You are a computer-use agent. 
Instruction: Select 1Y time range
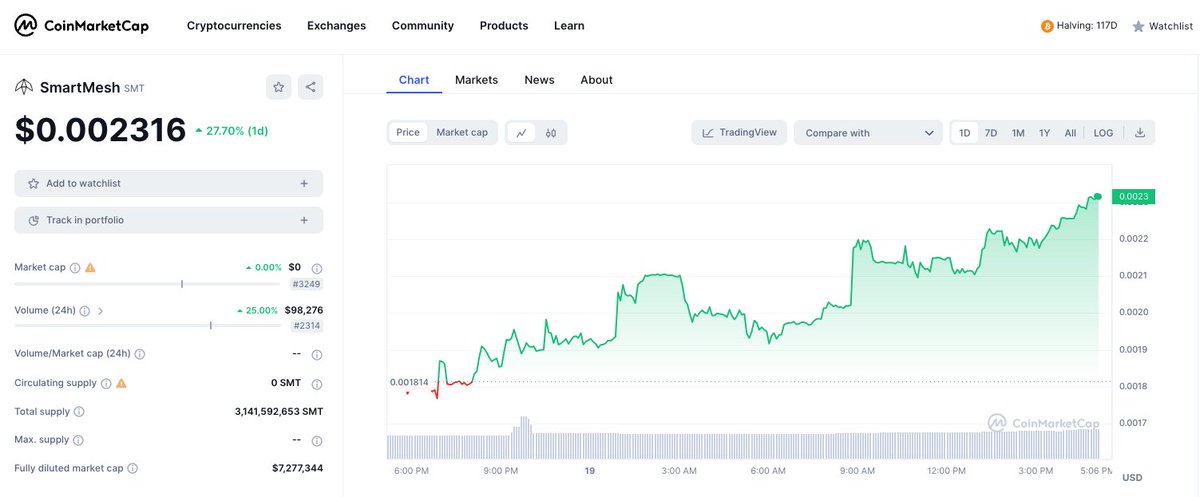coord(1044,133)
